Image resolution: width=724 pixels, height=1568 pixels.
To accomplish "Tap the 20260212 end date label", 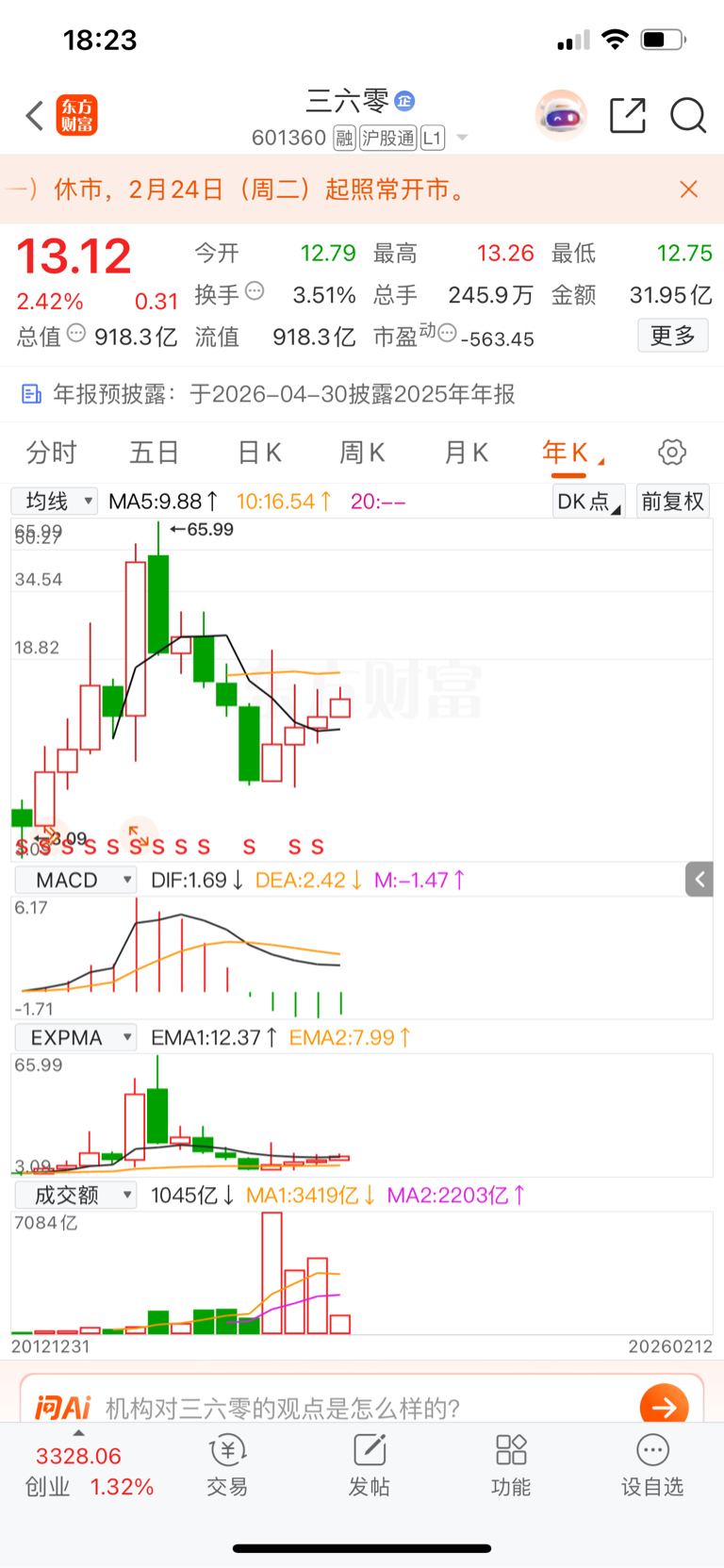I will [670, 1346].
